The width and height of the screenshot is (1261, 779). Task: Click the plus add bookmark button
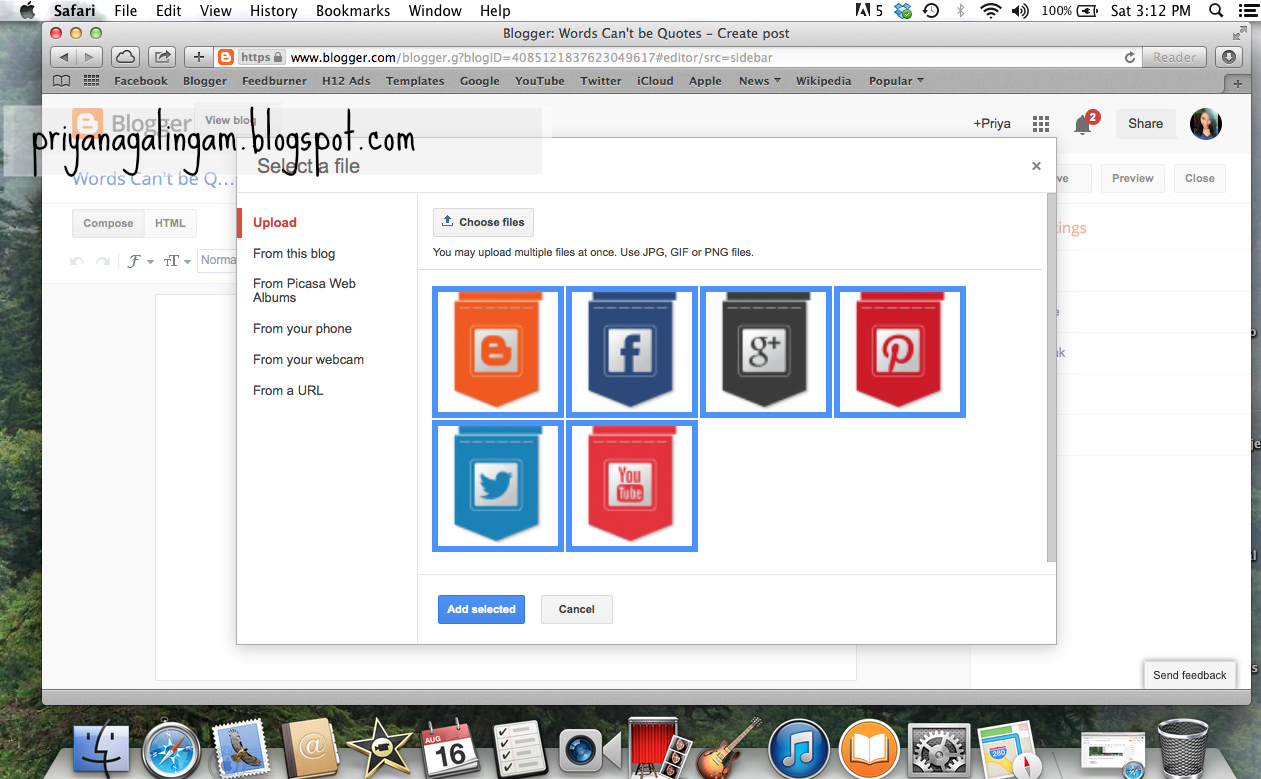[x=198, y=57]
